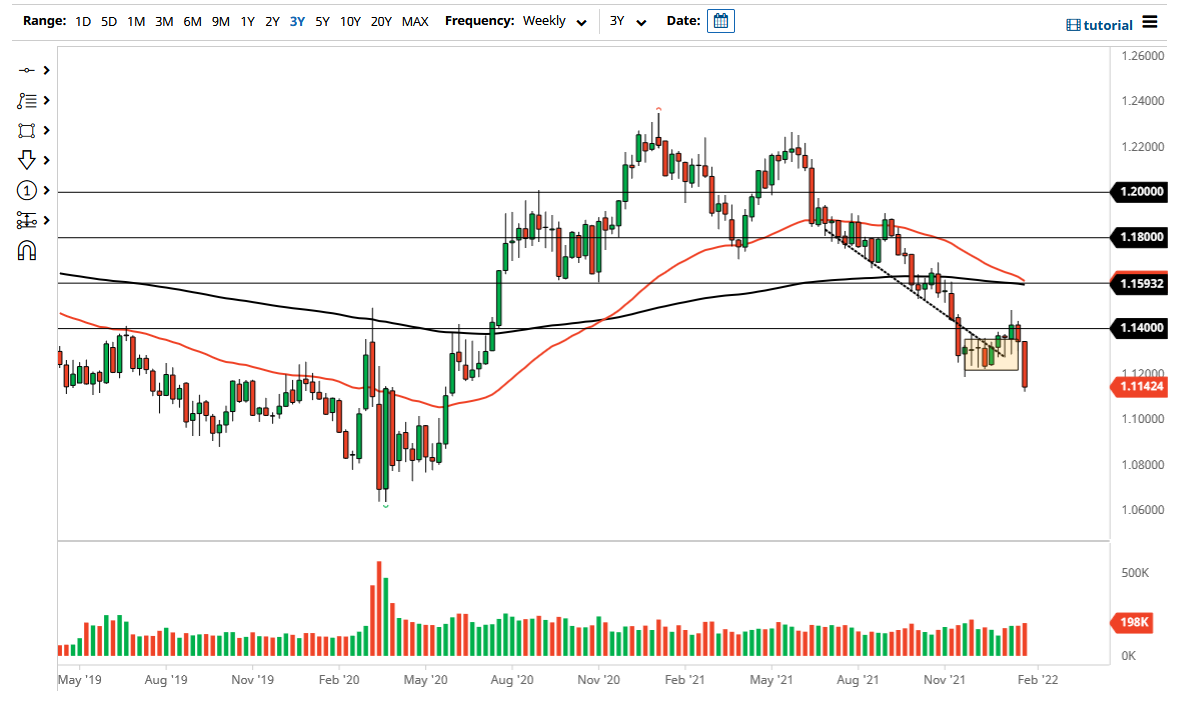Click the MAX range button
The width and height of the screenshot is (1177, 706).
[x=415, y=21]
